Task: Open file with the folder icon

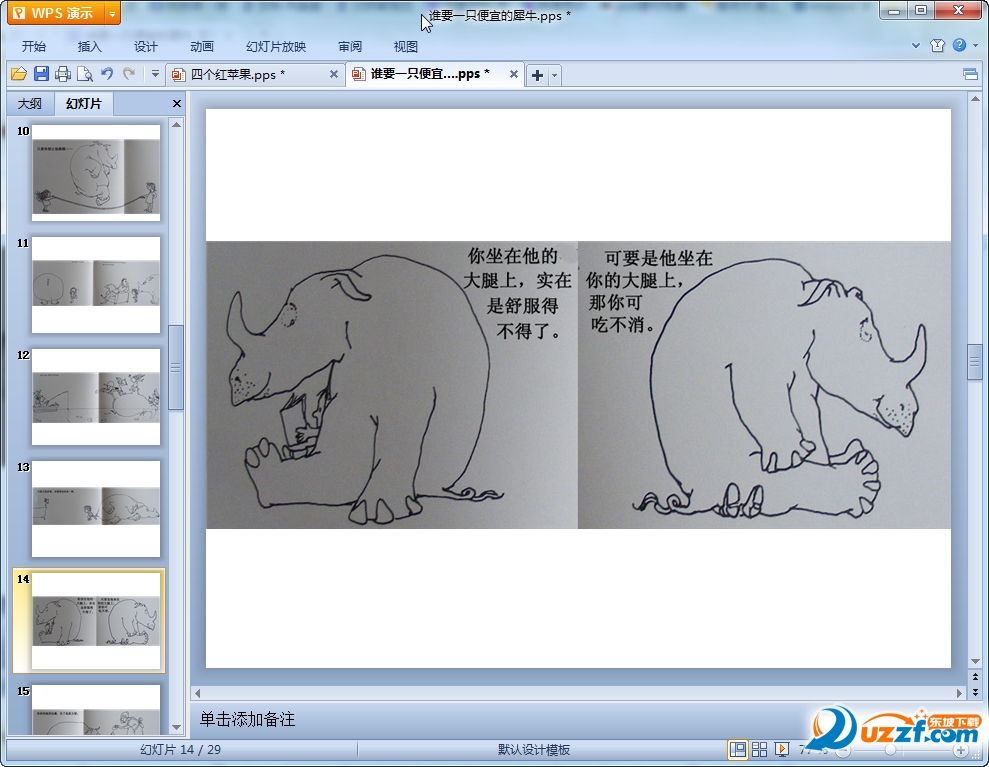Action: point(19,74)
